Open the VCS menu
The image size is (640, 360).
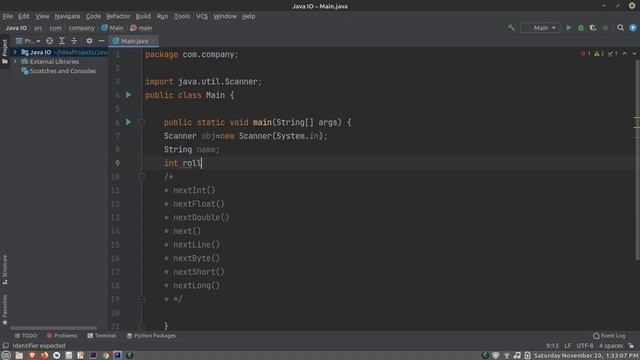point(202,16)
